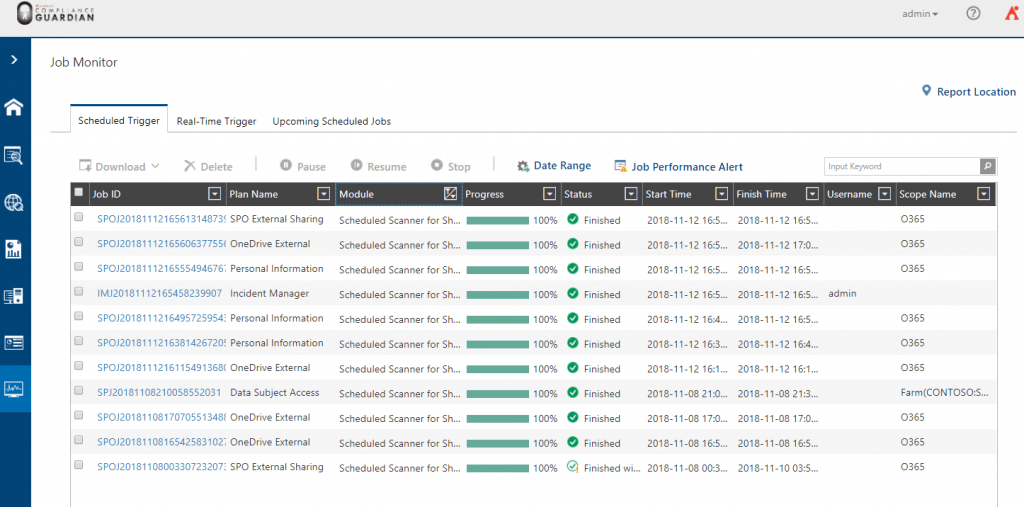This screenshot has width=1024, height=507.
Task: Click progress bar of Incident Manager row
Action: pyautogui.click(x=498, y=295)
